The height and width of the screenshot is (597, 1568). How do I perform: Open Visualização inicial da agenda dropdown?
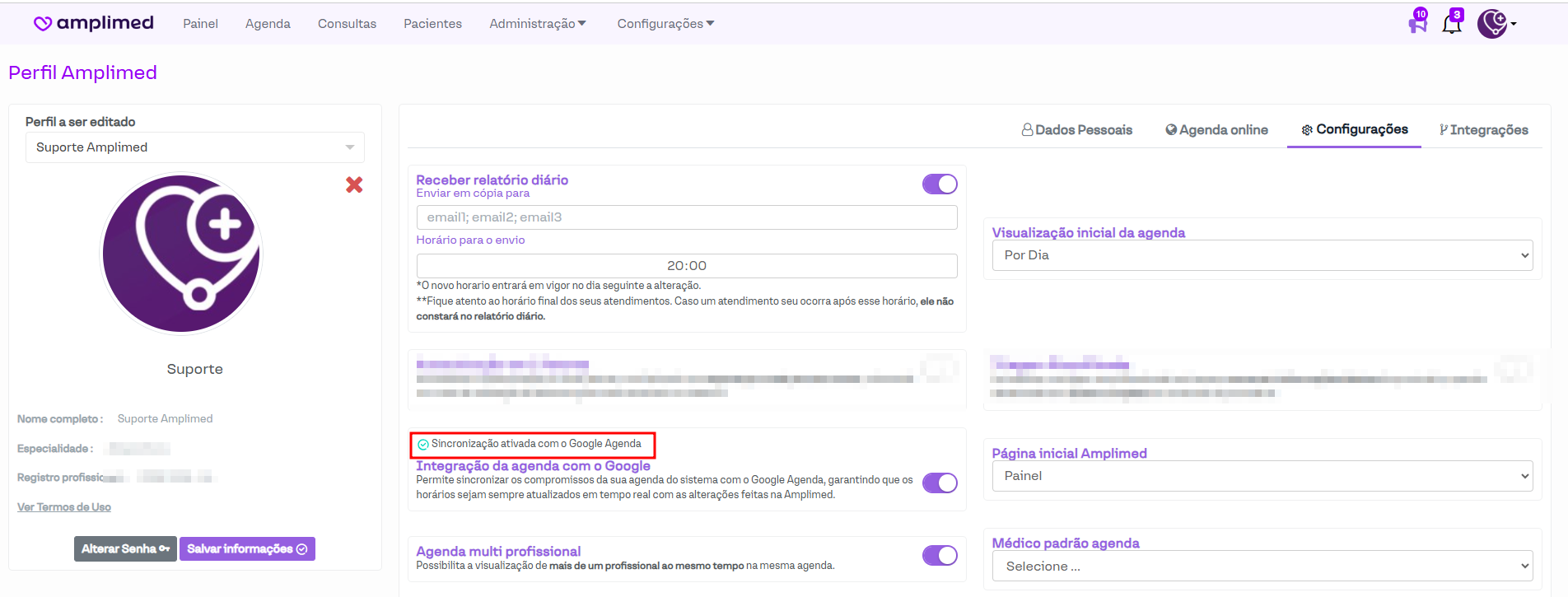point(1262,255)
